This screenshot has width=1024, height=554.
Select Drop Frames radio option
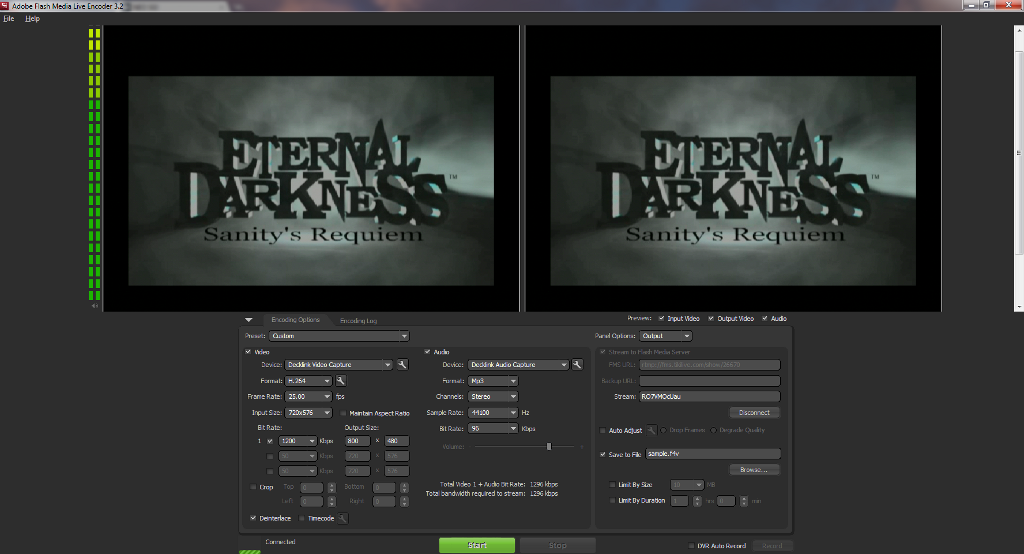tap(664, 430)
